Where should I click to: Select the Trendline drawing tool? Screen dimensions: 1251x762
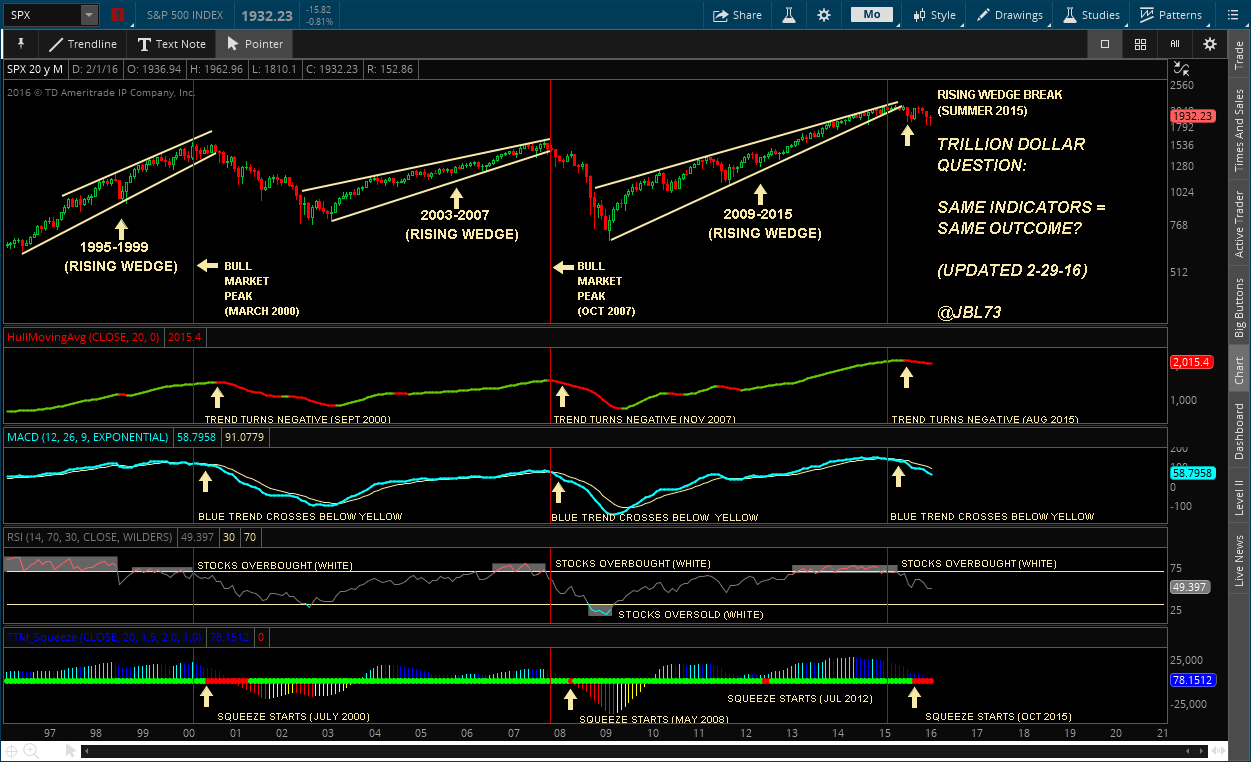coord(82,44)
